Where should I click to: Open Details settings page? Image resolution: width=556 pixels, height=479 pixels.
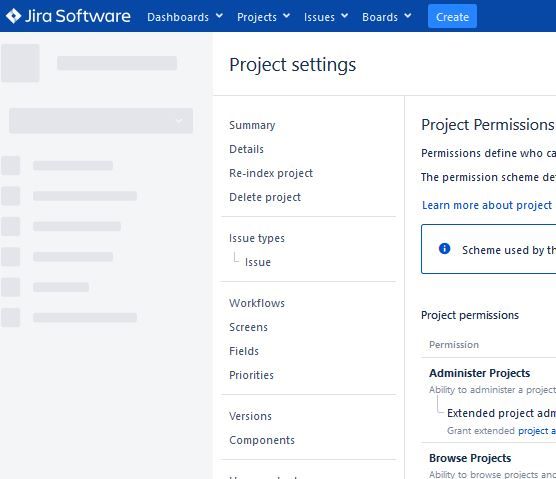[246, 149]
